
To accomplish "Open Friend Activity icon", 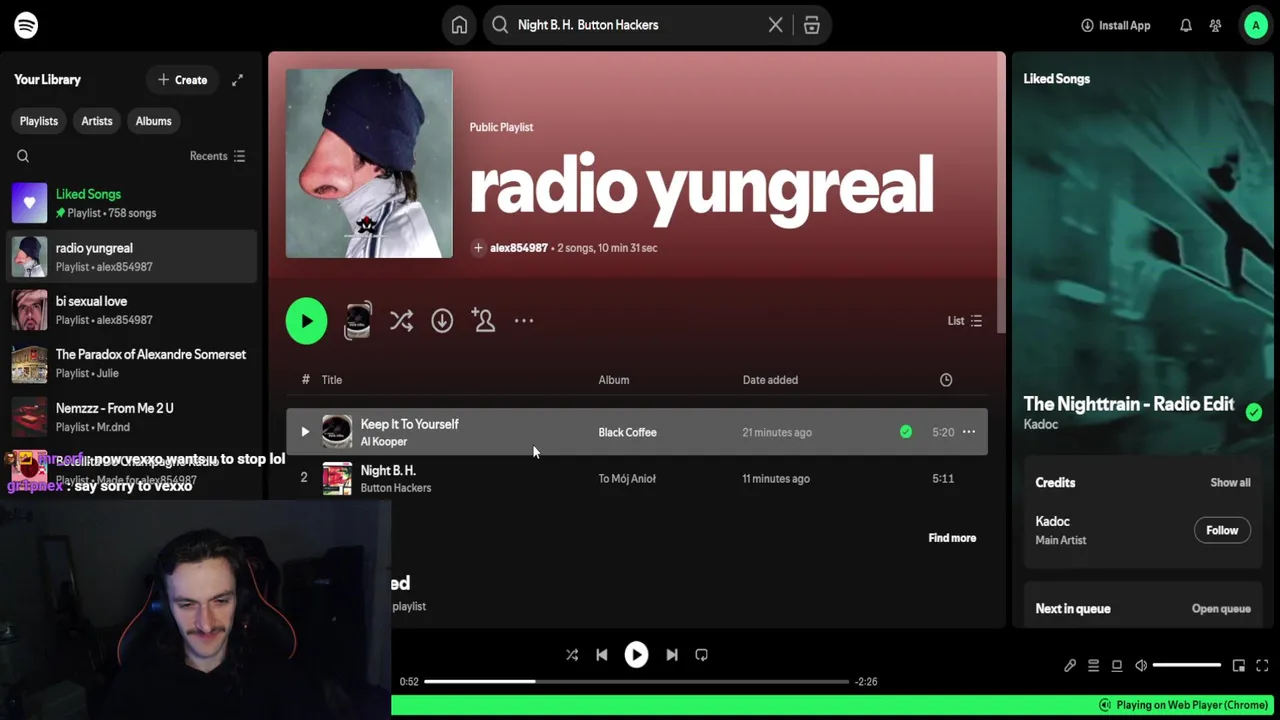I will [1215, 25].
